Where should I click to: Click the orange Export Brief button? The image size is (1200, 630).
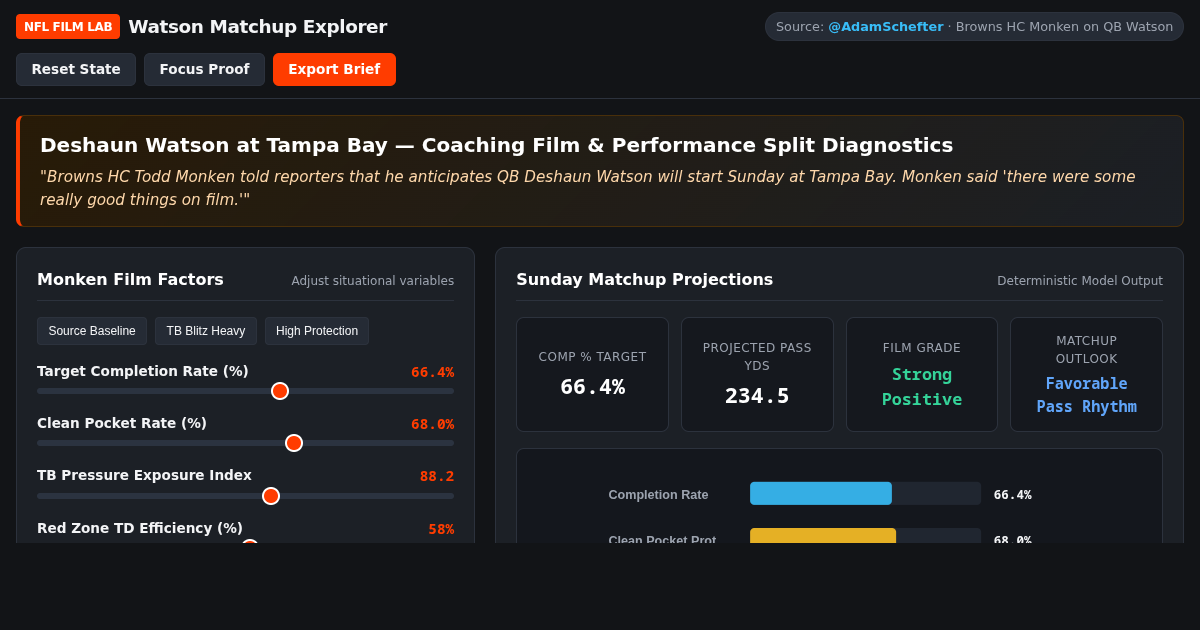click(x=334, y=70)
